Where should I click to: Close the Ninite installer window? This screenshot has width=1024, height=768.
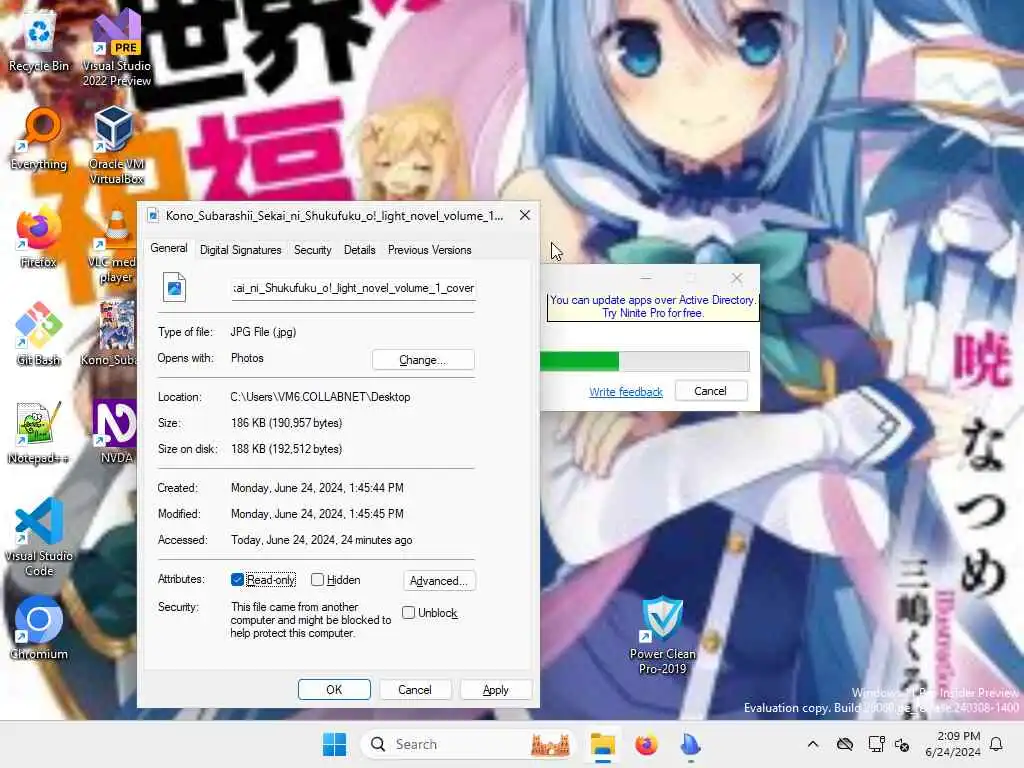coord(737,278)
